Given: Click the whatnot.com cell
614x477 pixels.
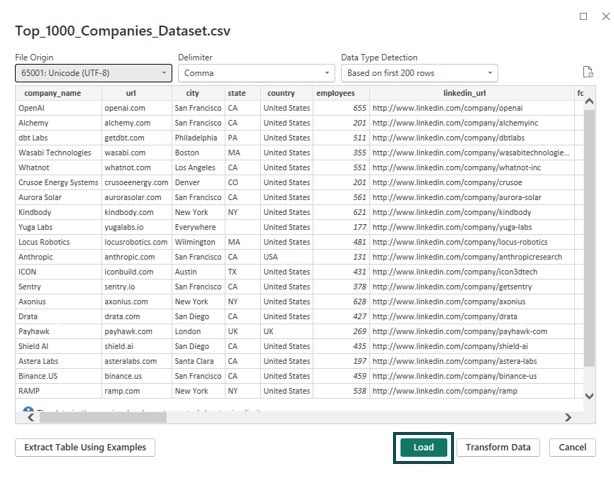Looking at the screenshot, I should (x=137, y=168).
